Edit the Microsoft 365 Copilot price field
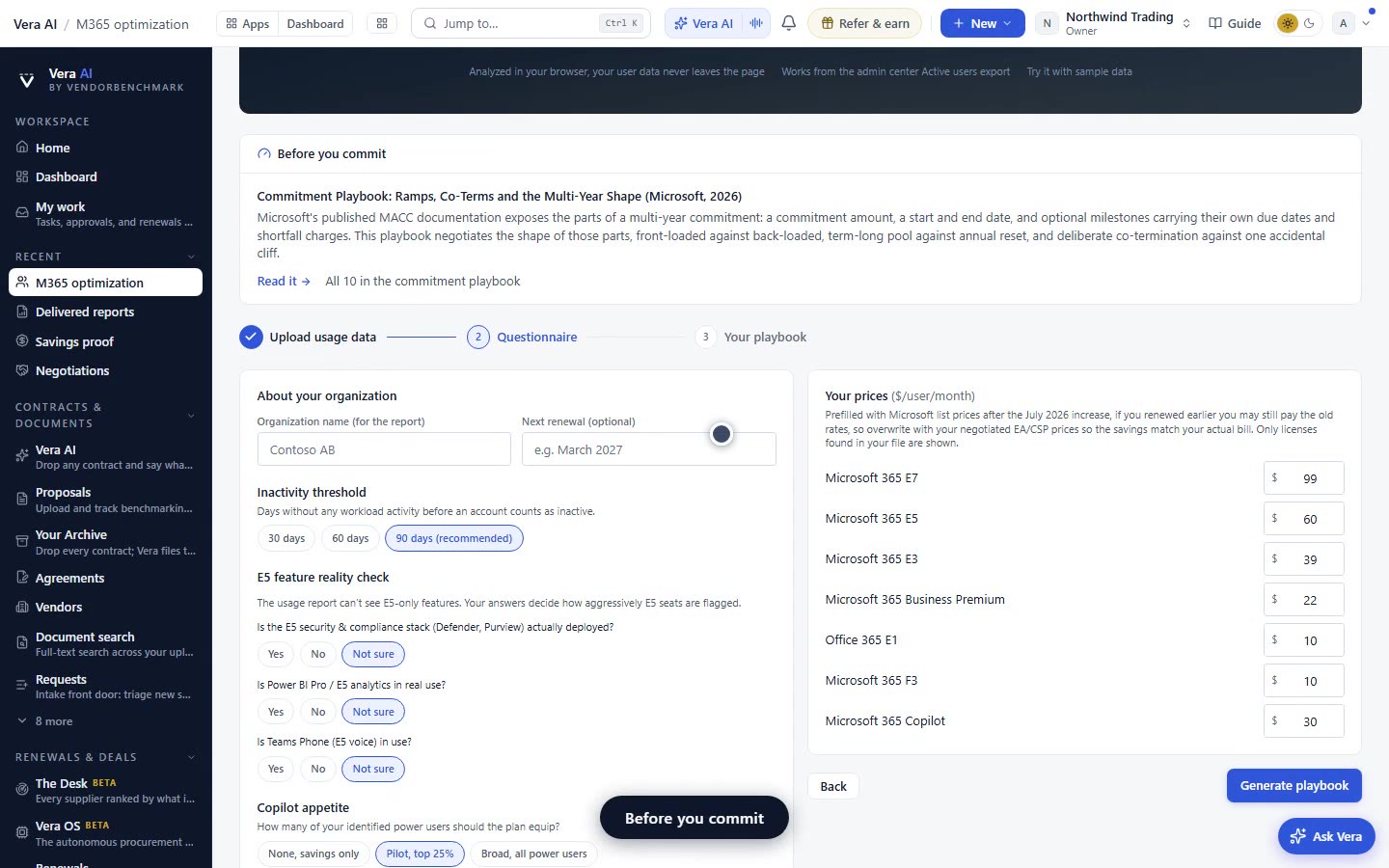Screen dimensions: 1389x868 (1304, 721)
